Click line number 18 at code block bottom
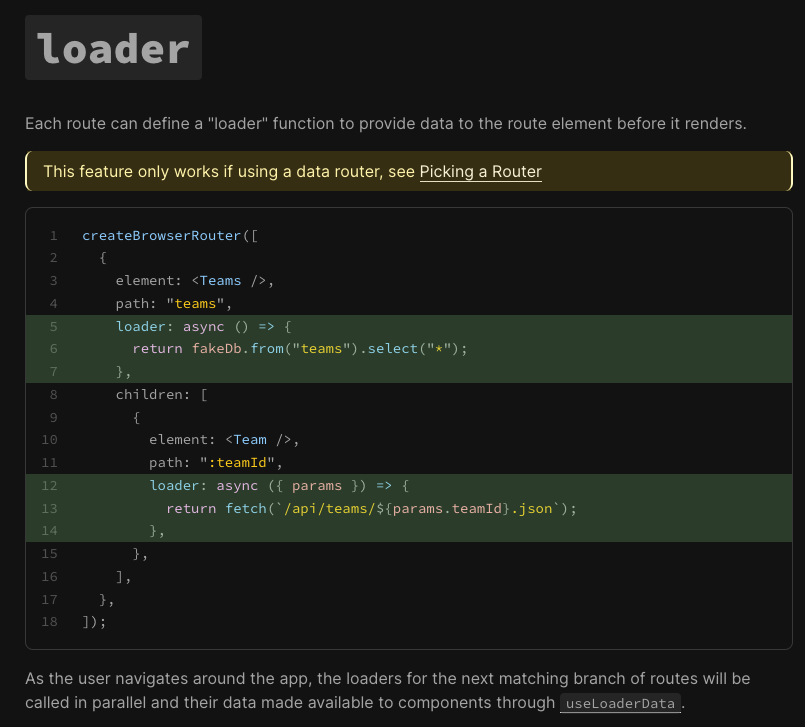This screenshot has height=727, width=805. [49, 621]
